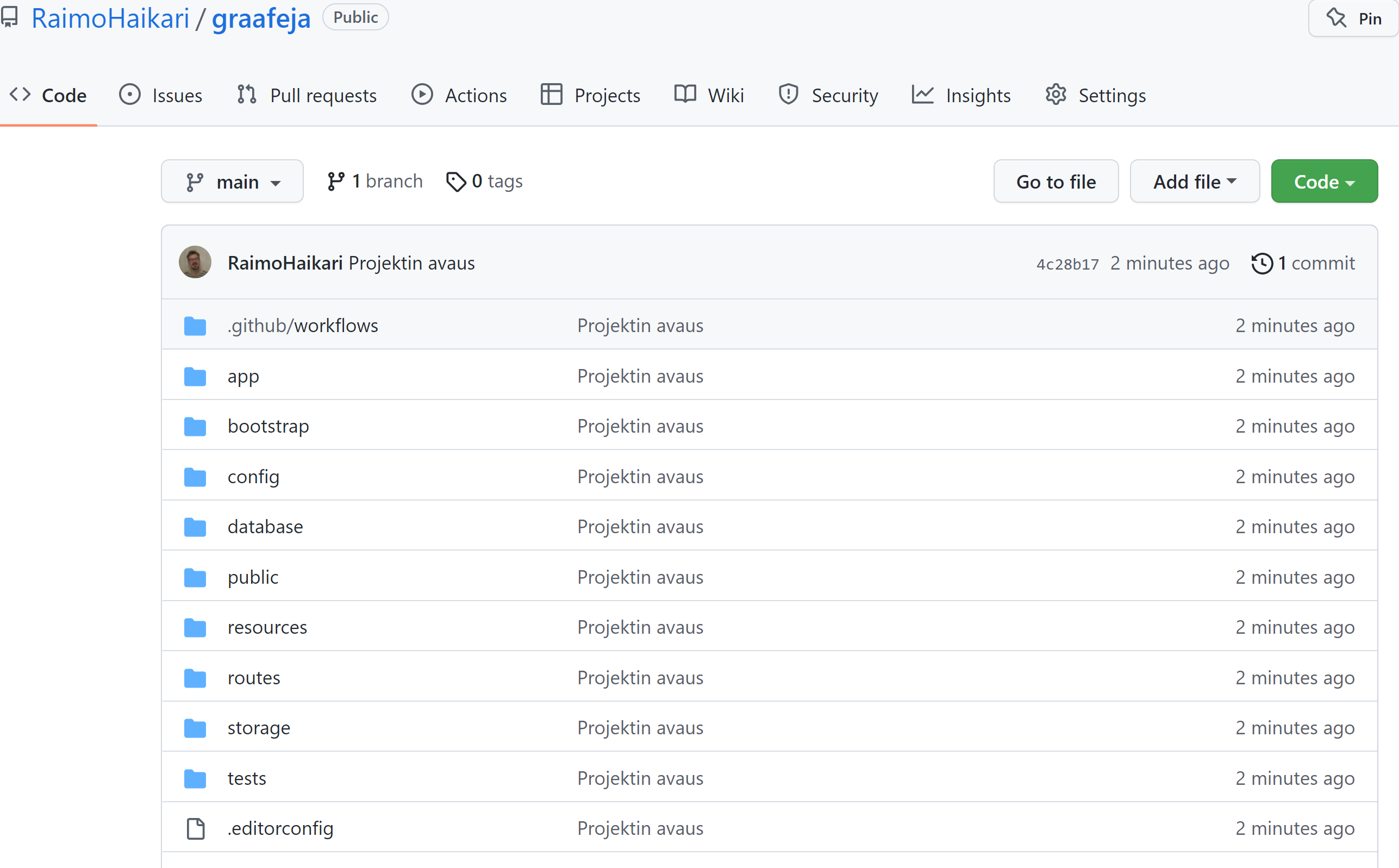1399x868 pixels.
Task: Click the folder icon beside resources
Action: pyautogui.click(x=195, y=627)
